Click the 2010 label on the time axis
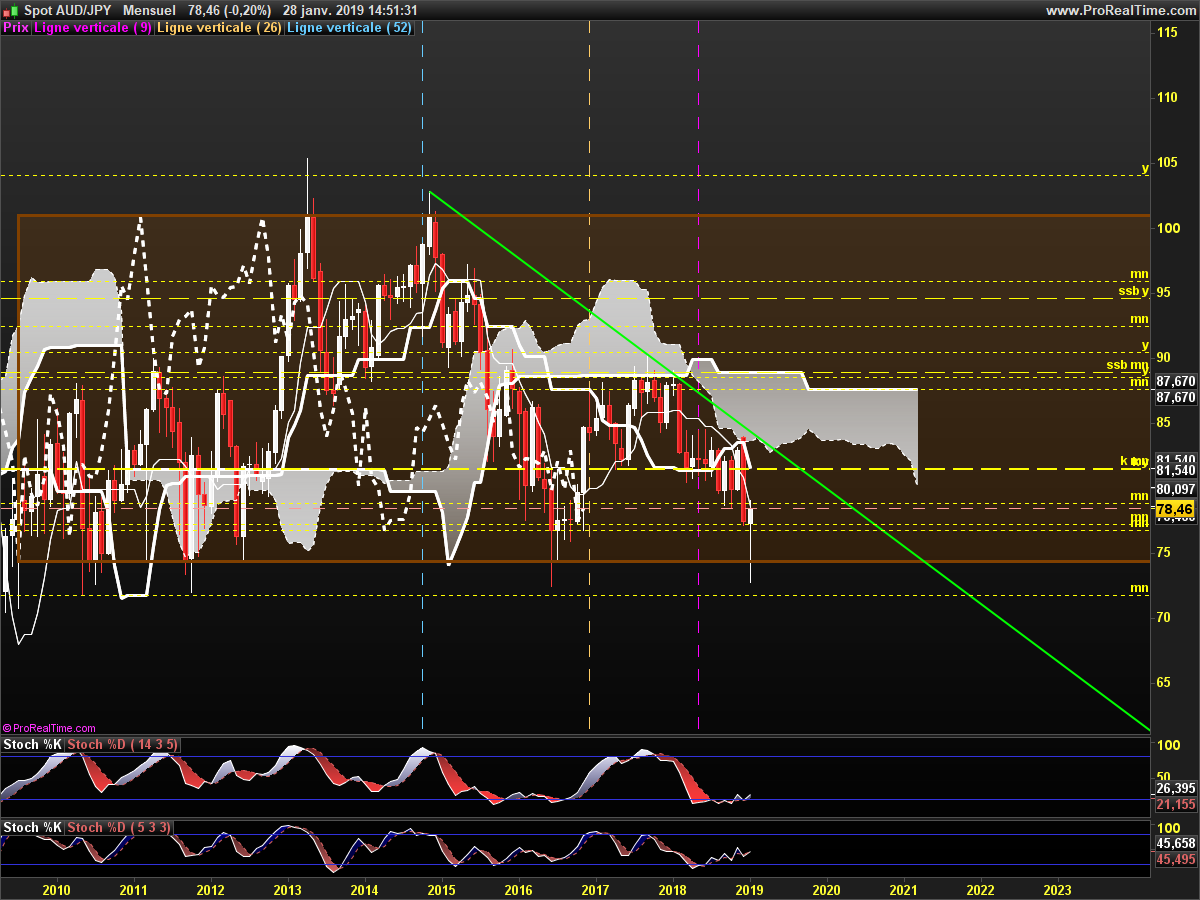The width and height of the screenshot is (1200, 900). [x=57, y=889]
